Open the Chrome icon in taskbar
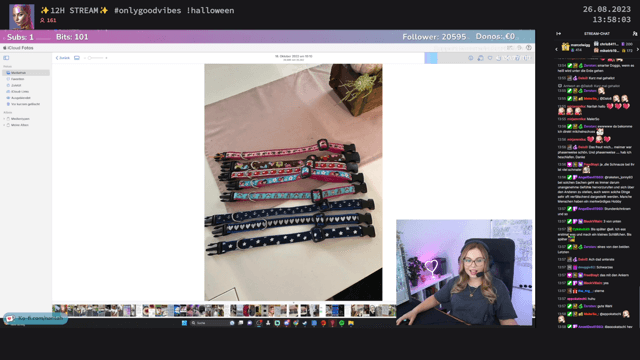 click(x=296, y=323)
